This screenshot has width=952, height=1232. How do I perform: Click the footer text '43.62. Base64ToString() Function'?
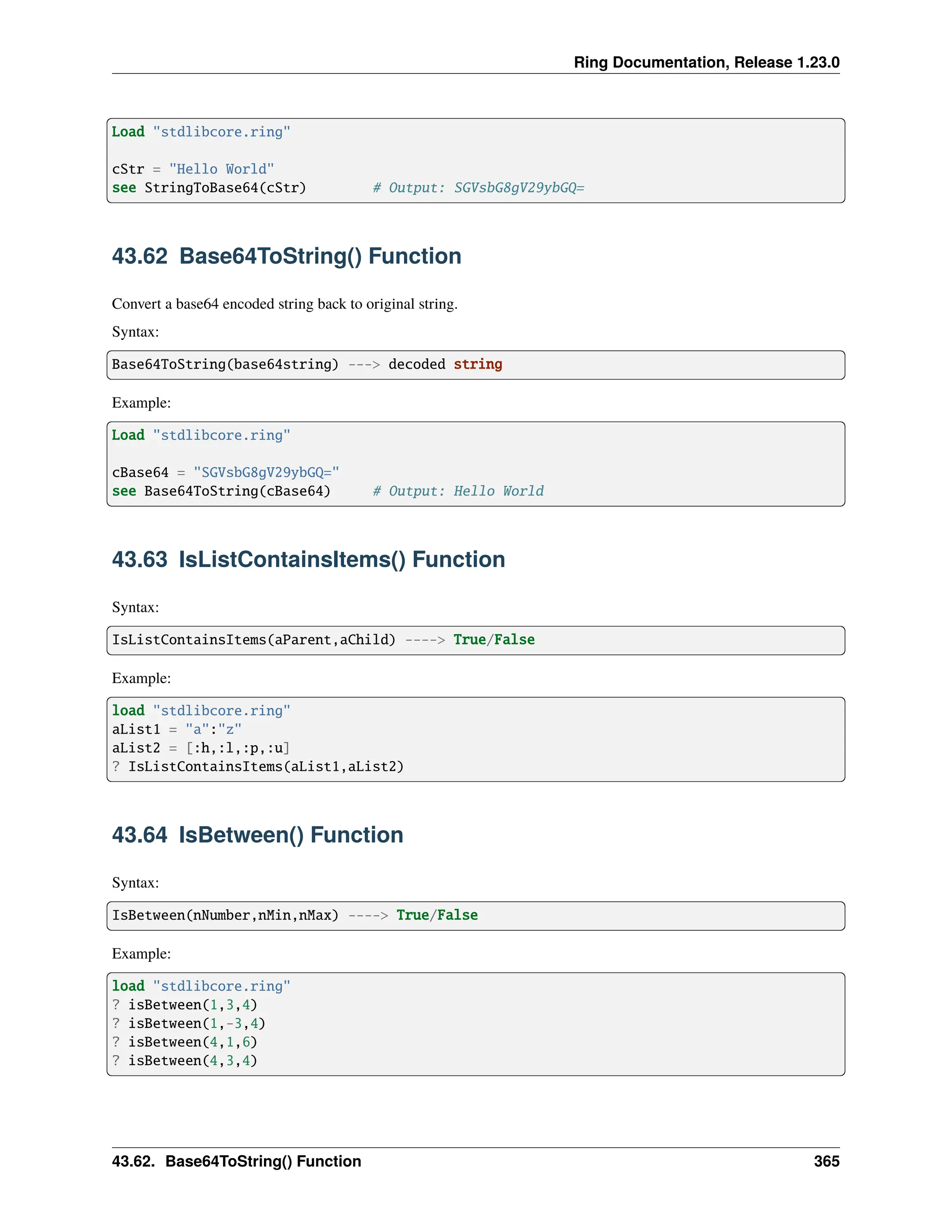coord(236,1161)
